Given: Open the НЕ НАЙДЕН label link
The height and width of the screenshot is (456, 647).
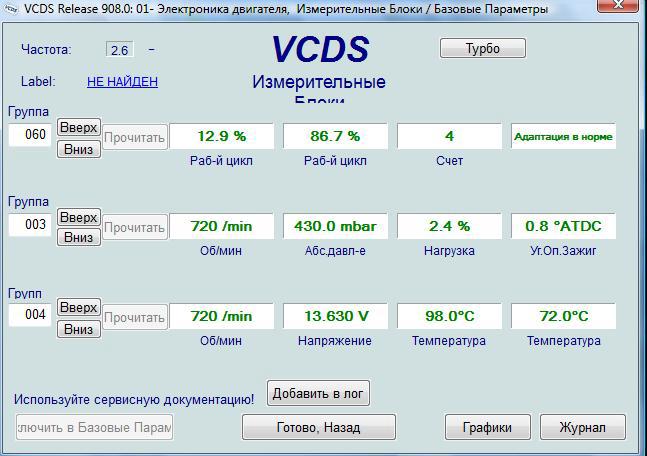Looking at the screenshot, I should 122,82.
